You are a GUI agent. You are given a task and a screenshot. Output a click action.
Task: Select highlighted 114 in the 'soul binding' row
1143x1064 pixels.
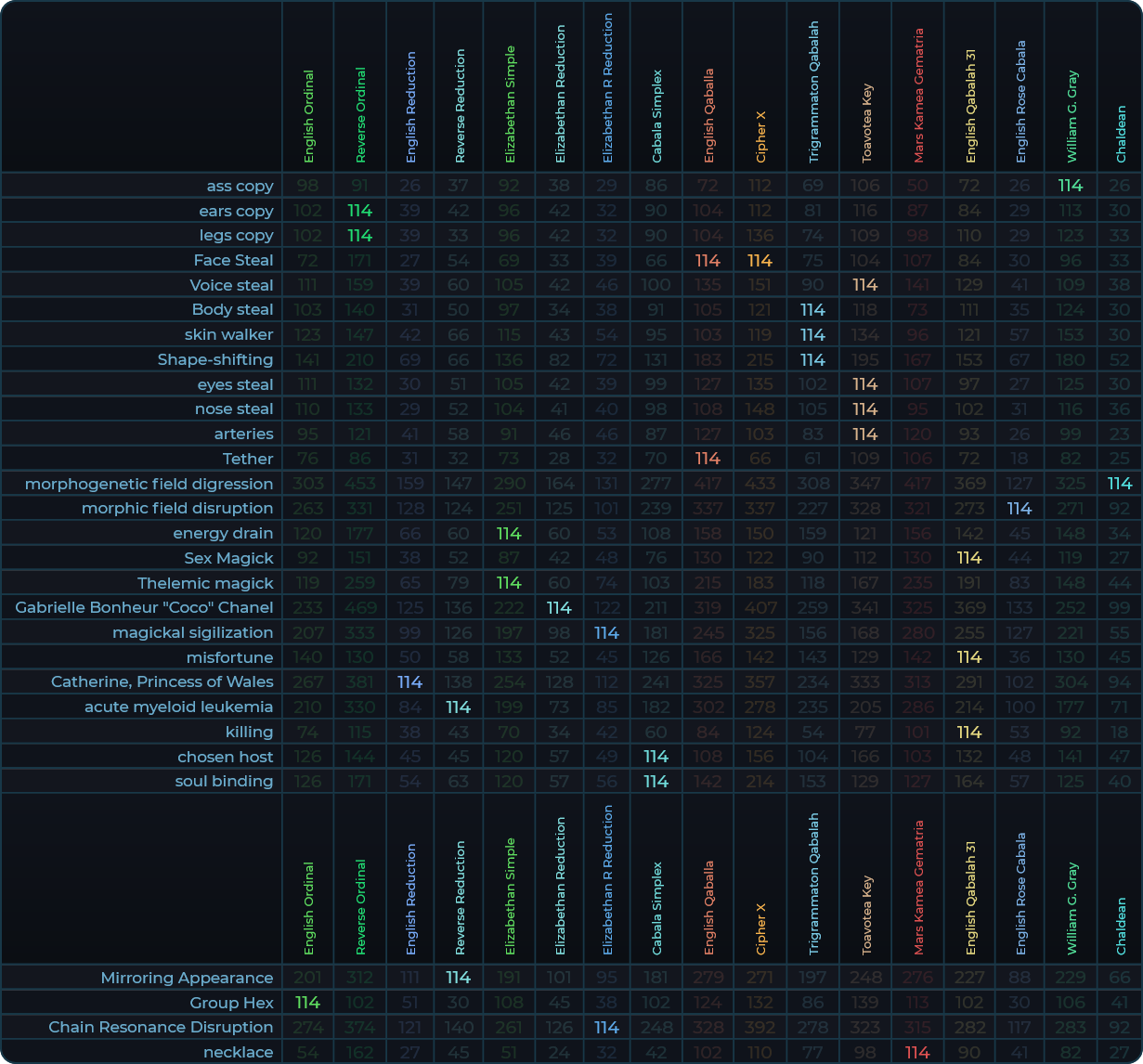click(656, 781)
